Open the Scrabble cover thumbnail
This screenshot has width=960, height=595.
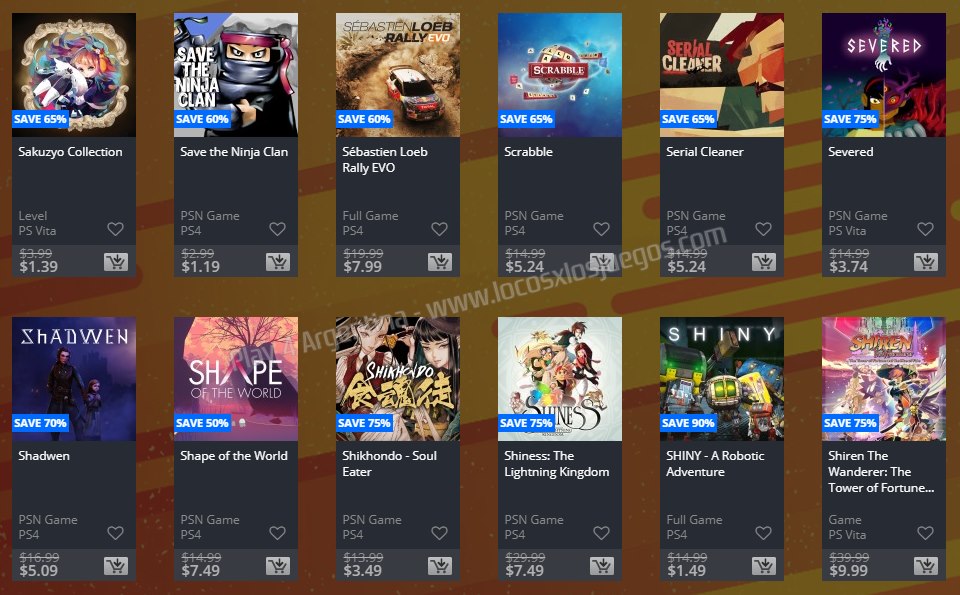point(560,75)
